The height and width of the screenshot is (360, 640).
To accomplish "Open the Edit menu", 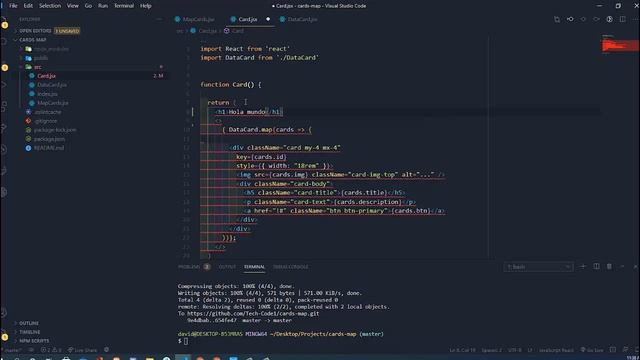I will click(28, 6).
